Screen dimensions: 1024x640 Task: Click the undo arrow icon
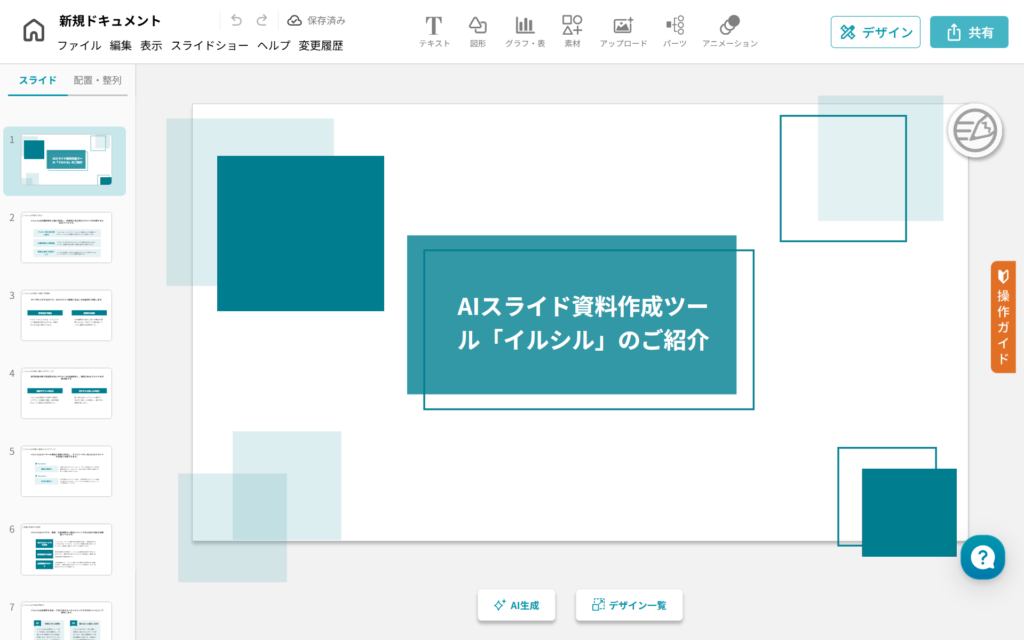tap(236, 20)
